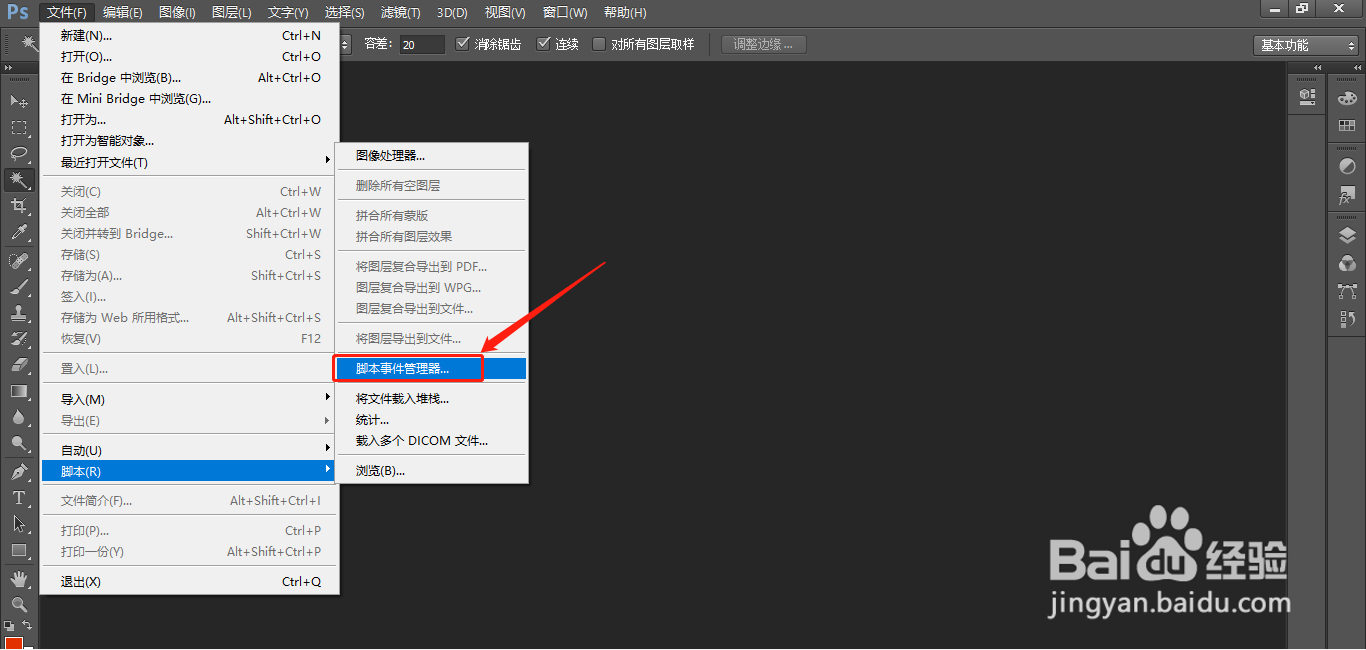The image size is (1366, 650).
Task: Open the 滤镜(T) menu
Action: (400, 12)
